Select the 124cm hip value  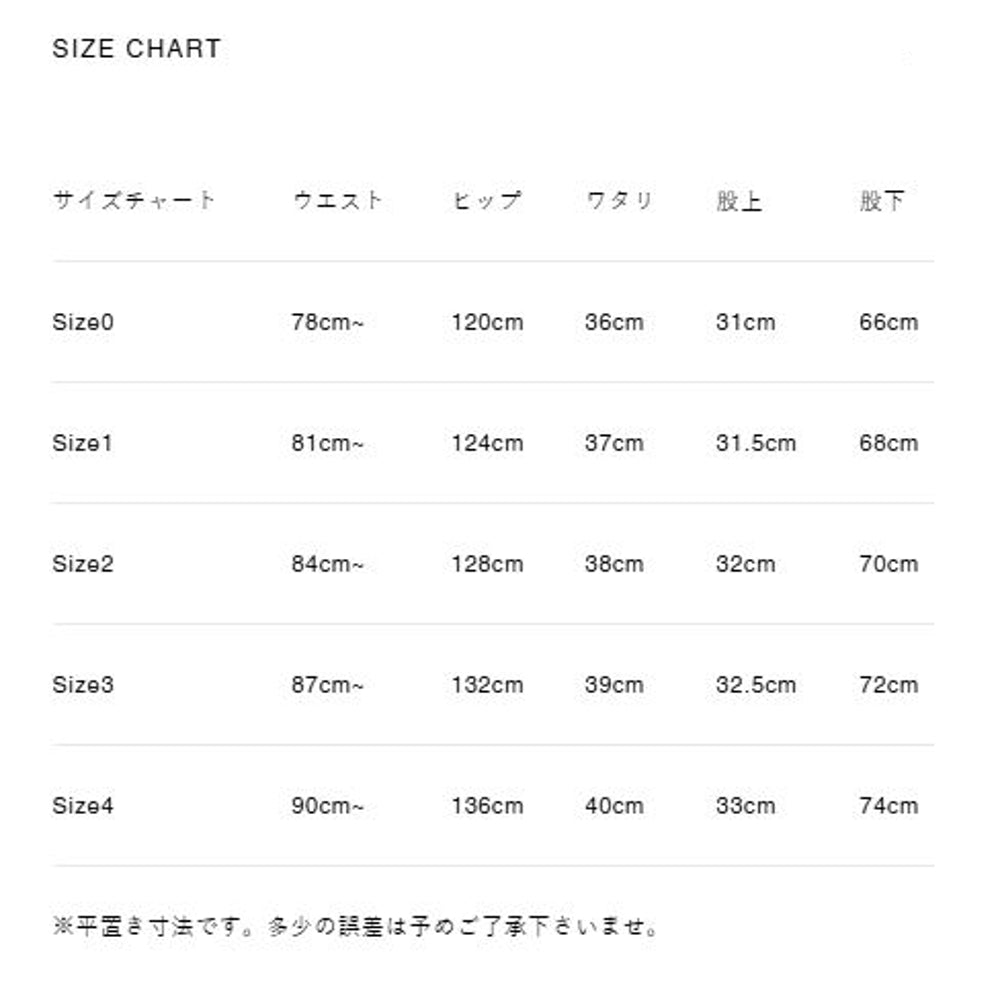pyautogui.click(x=487, y=443)
